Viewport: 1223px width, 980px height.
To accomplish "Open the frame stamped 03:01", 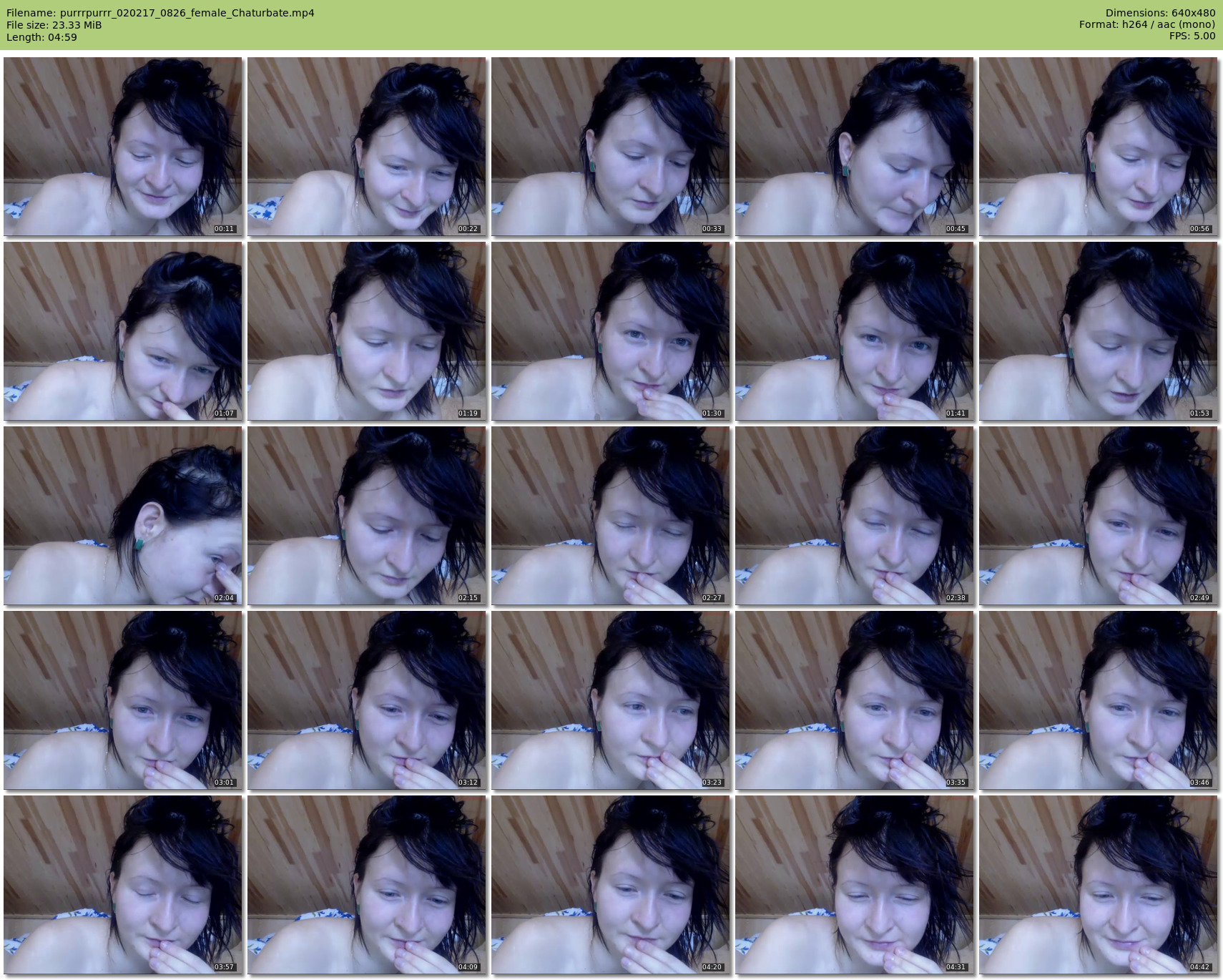I will [x=123, y=700].
